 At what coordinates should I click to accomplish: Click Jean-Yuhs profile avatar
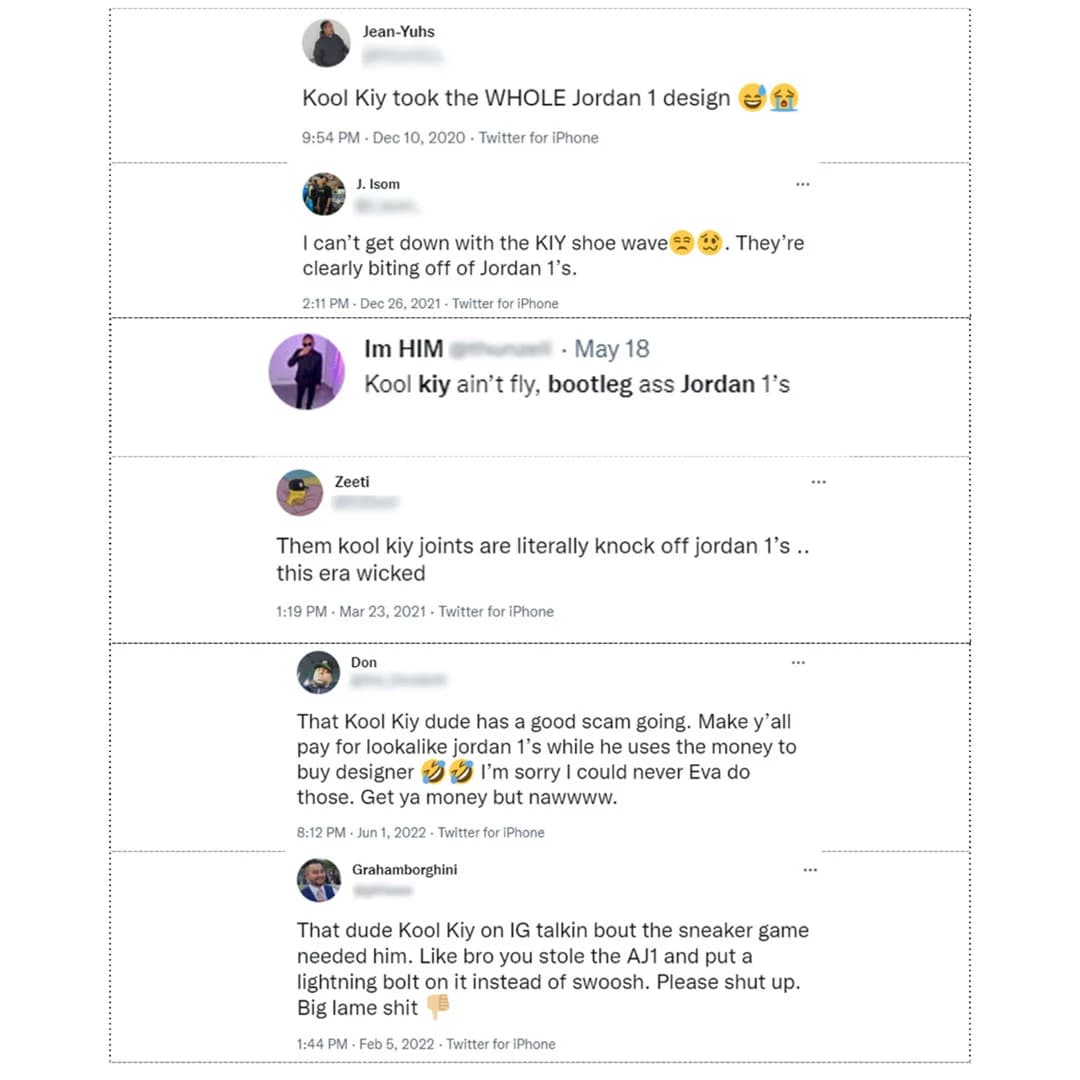(x=326, y=43)
